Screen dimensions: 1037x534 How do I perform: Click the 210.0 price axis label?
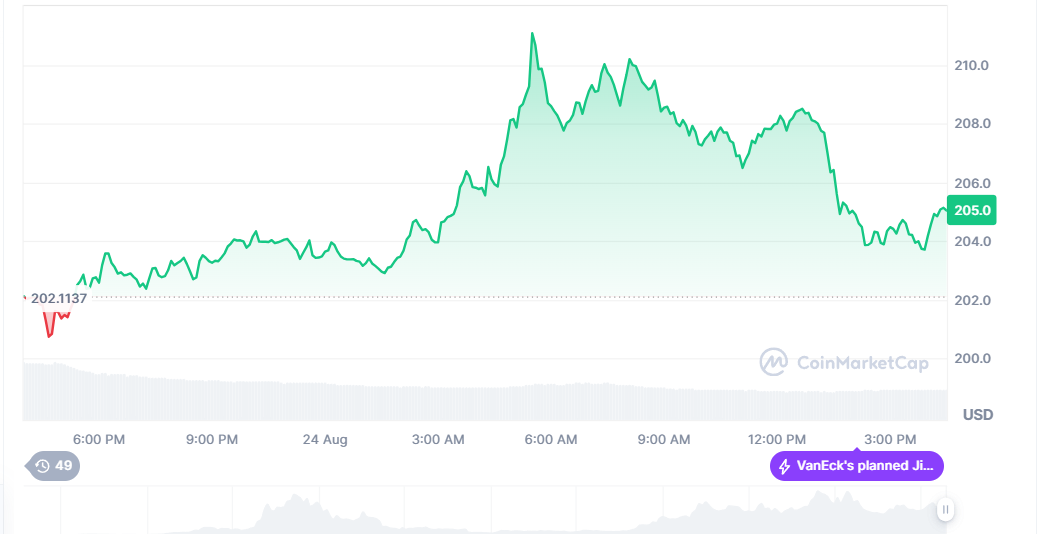971,66
